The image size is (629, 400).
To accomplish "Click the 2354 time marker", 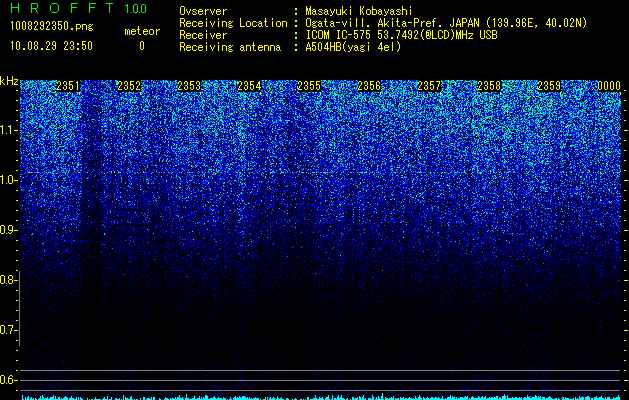I will [249, 86].
